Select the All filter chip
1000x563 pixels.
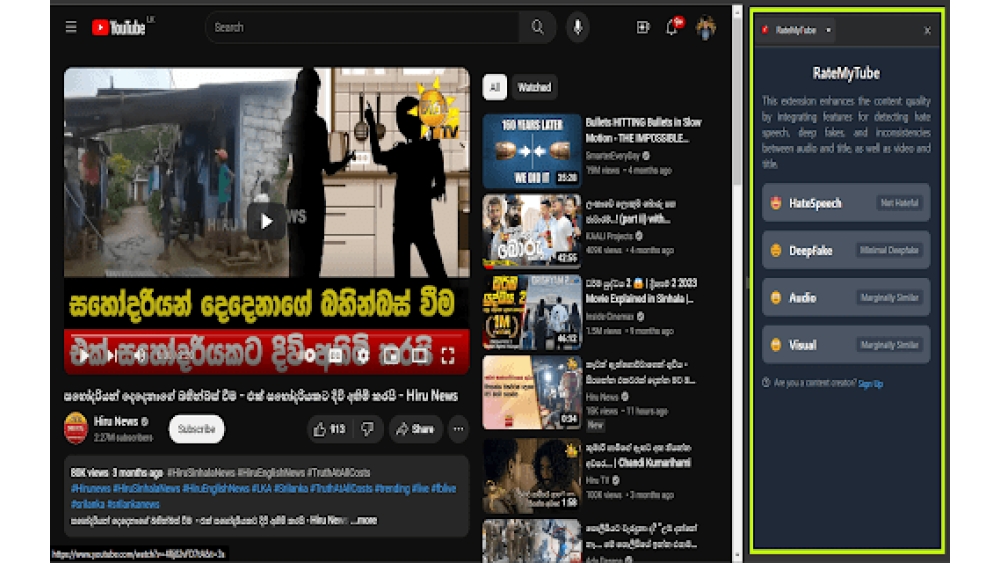[494, 87]
